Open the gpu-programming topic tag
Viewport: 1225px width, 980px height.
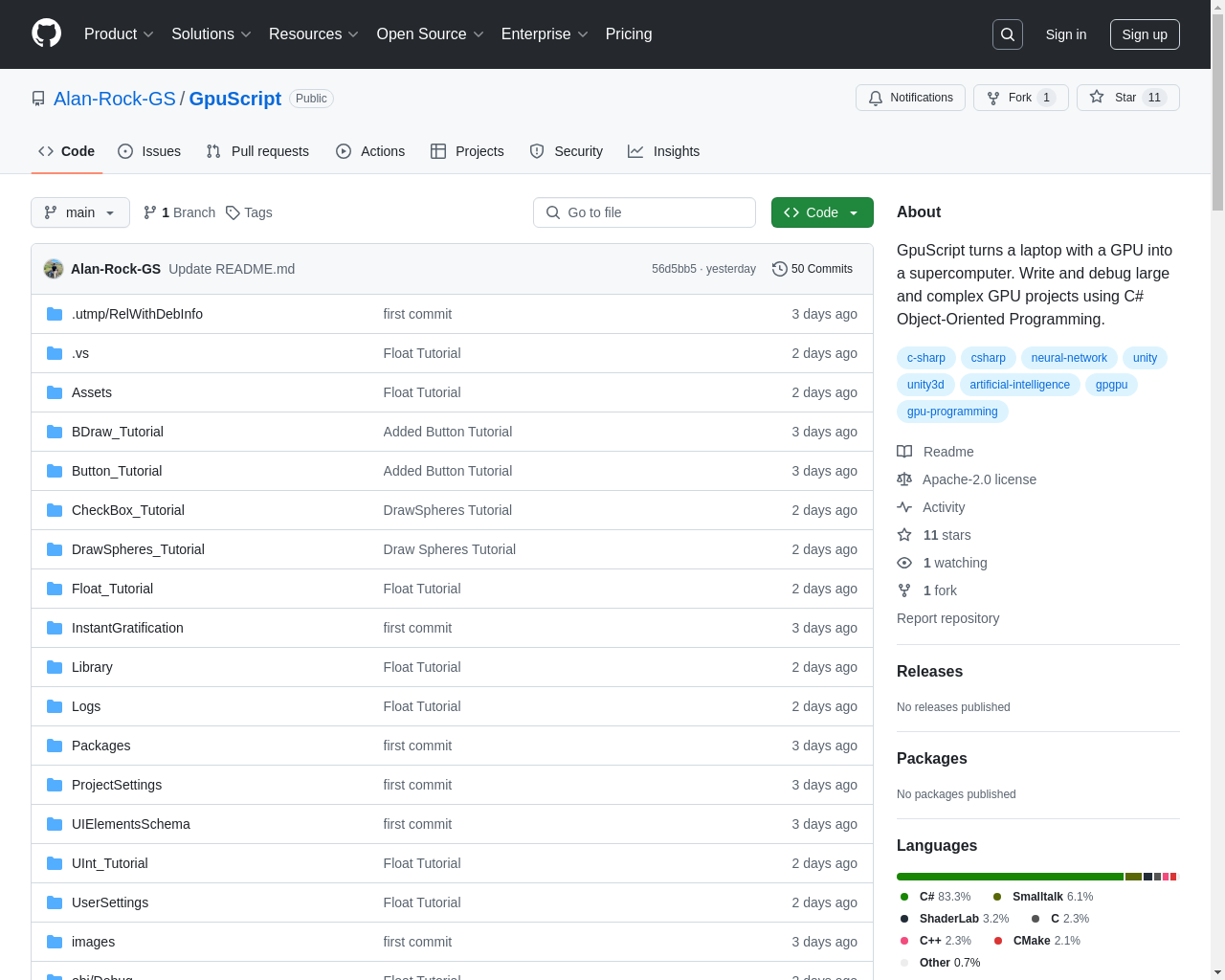coord(952,412)
